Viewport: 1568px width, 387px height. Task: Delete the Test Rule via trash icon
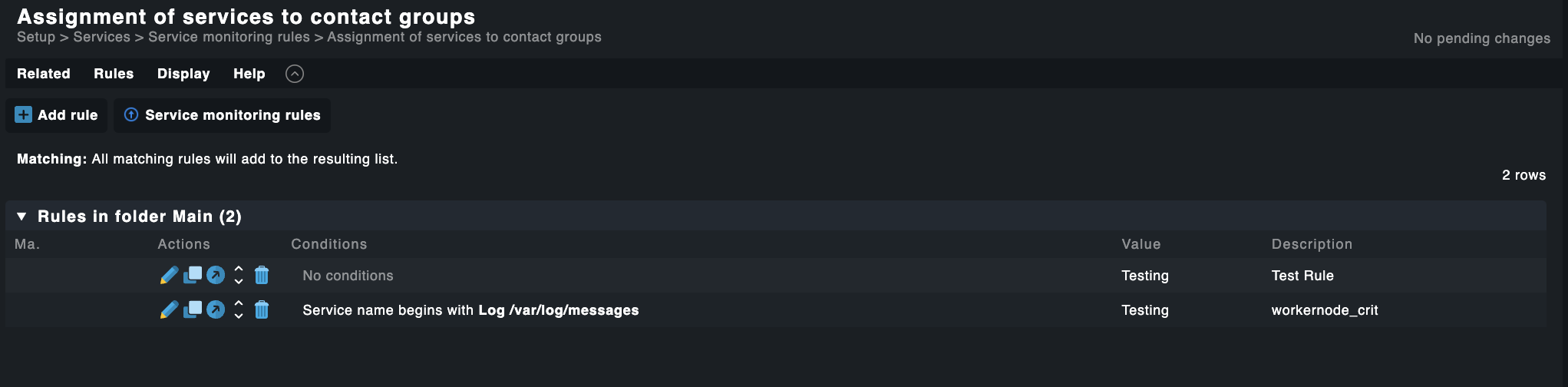[262, 275]
